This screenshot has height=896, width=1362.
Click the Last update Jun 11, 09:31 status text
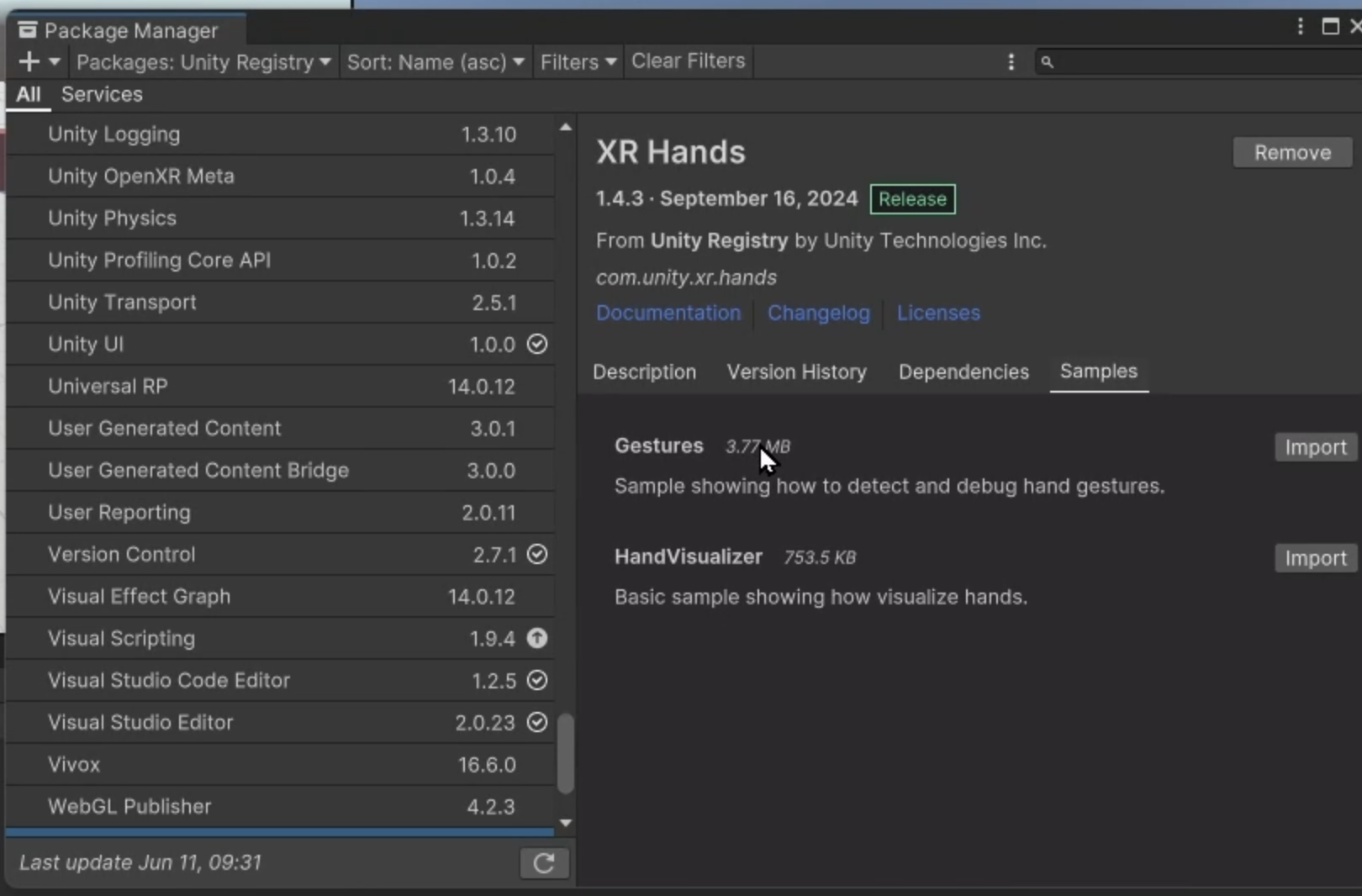coord(140,862)
